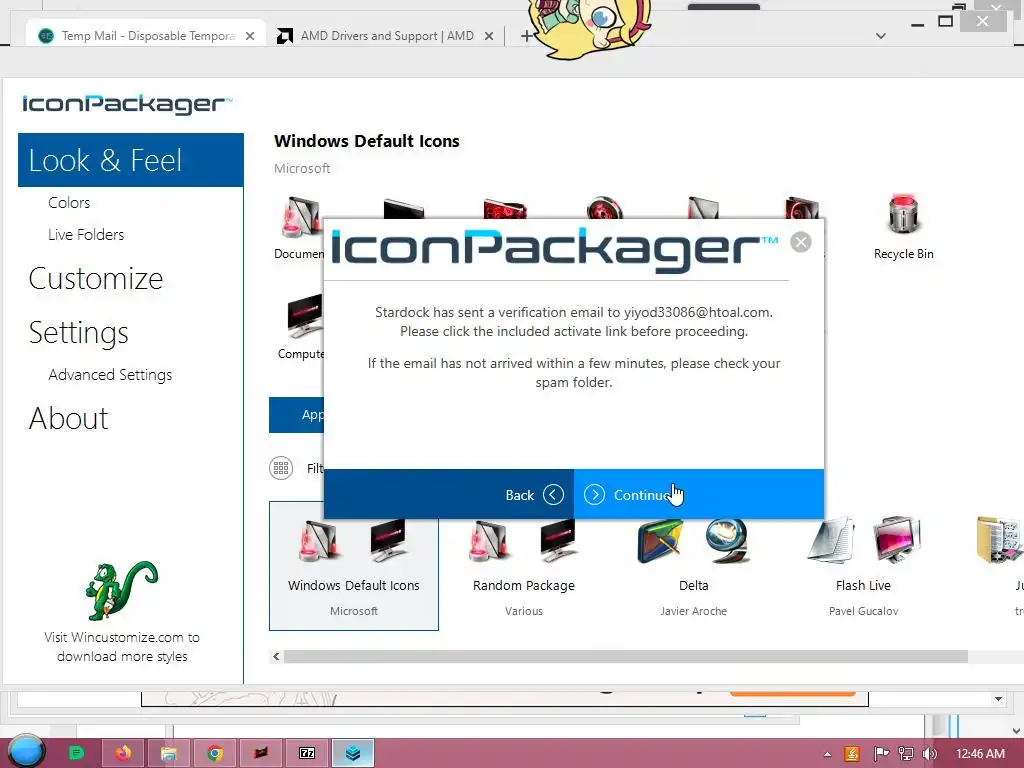The width and height of the screenshot is (1024, 768).
Task: Click the Windows Default Icons heading
Action: (366, 141)
